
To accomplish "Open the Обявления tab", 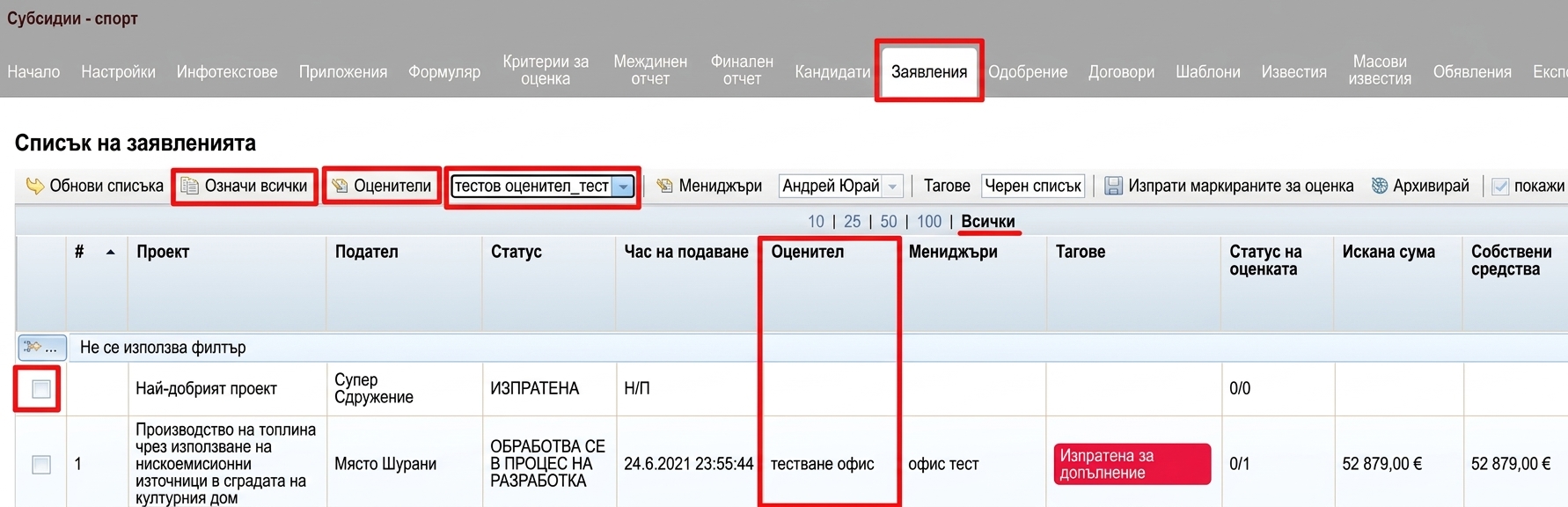I will pyautogui.click(x=1472, y=72).
